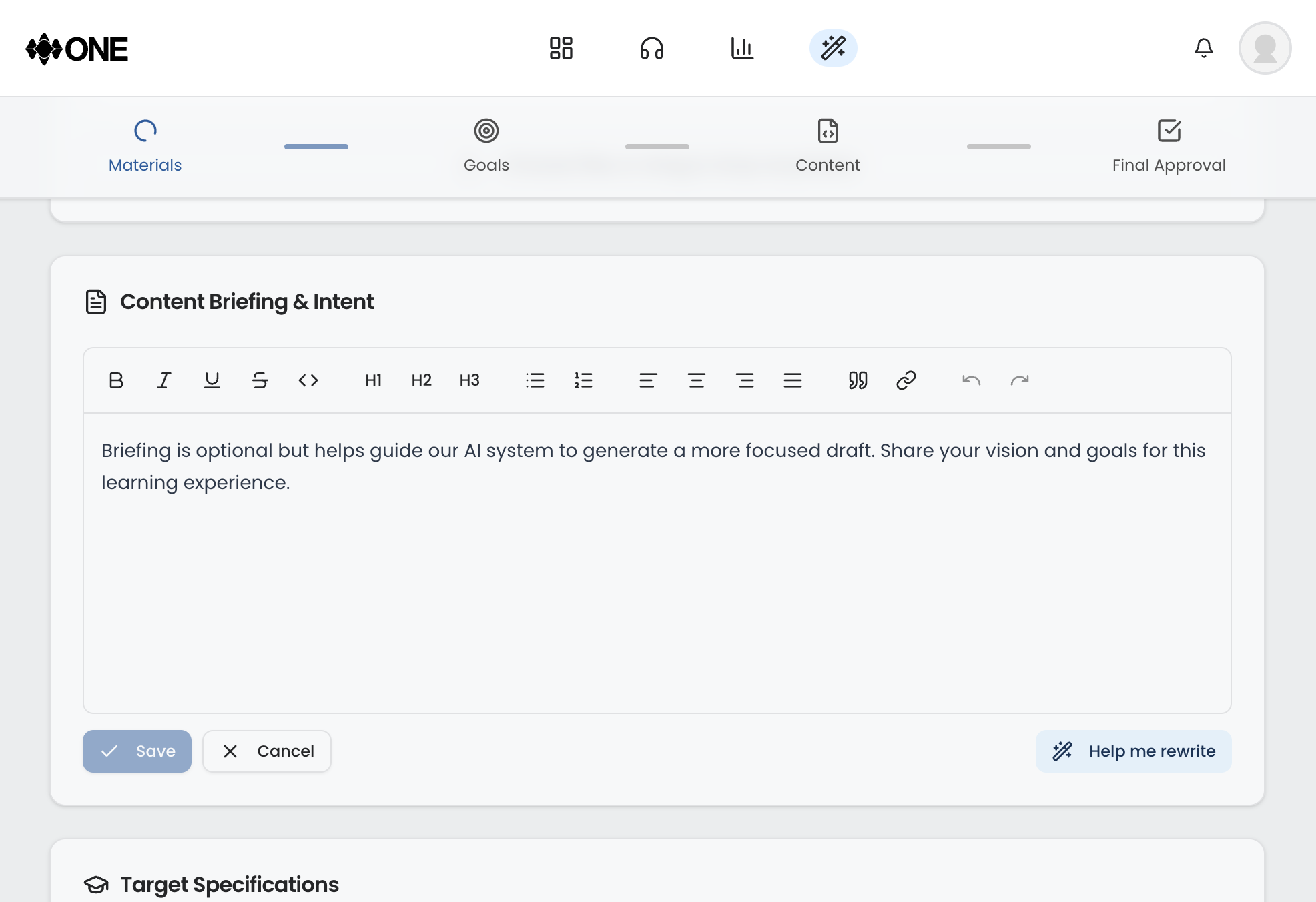Screen dimensions: 1316x902
Task: Select the headphones audio icon
Action: (651, 47)
